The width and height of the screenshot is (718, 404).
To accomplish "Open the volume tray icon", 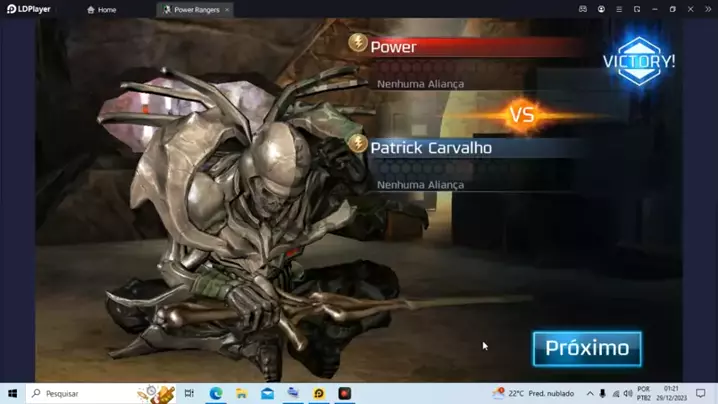I will pos(628,393).
